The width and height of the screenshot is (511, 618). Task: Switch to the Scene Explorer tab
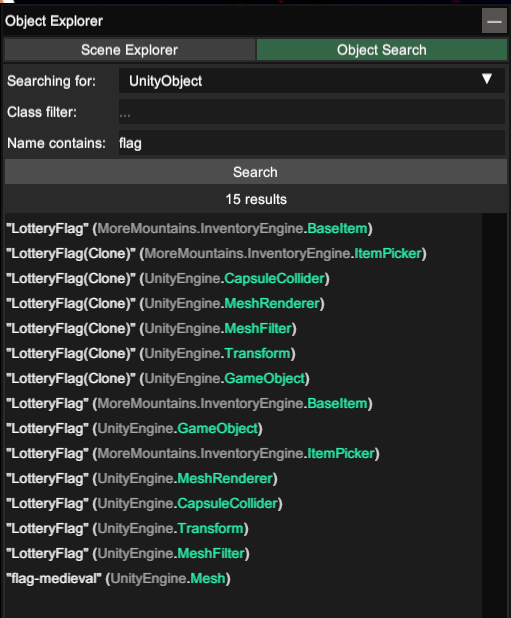pyautogui.click(x=130, y=50)
